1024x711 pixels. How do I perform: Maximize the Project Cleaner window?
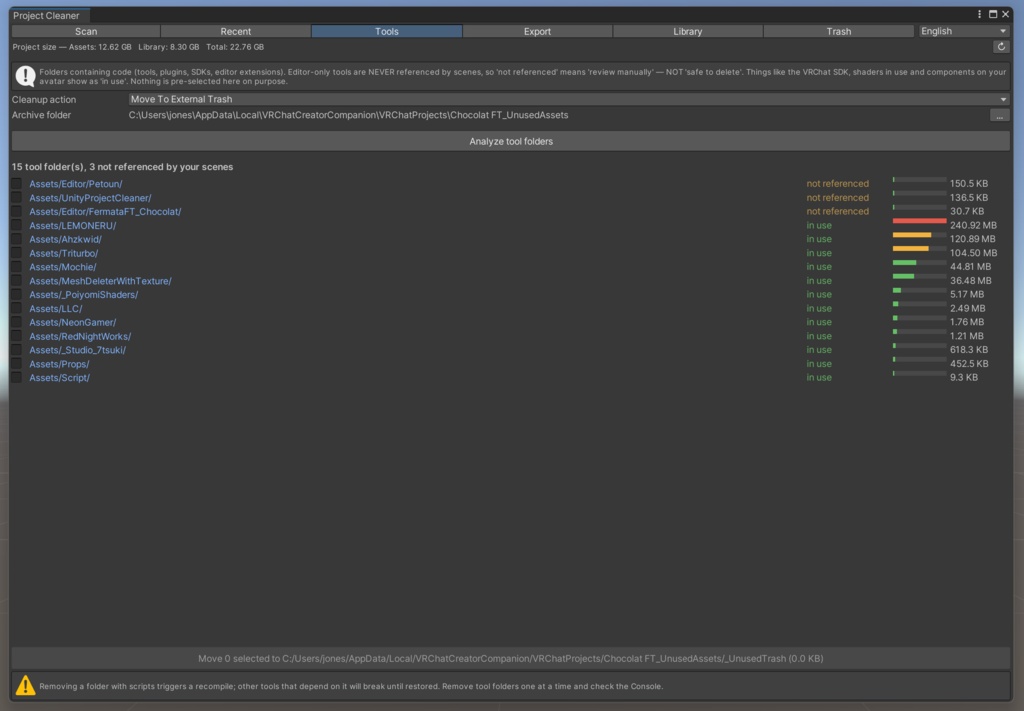(993, 14)
